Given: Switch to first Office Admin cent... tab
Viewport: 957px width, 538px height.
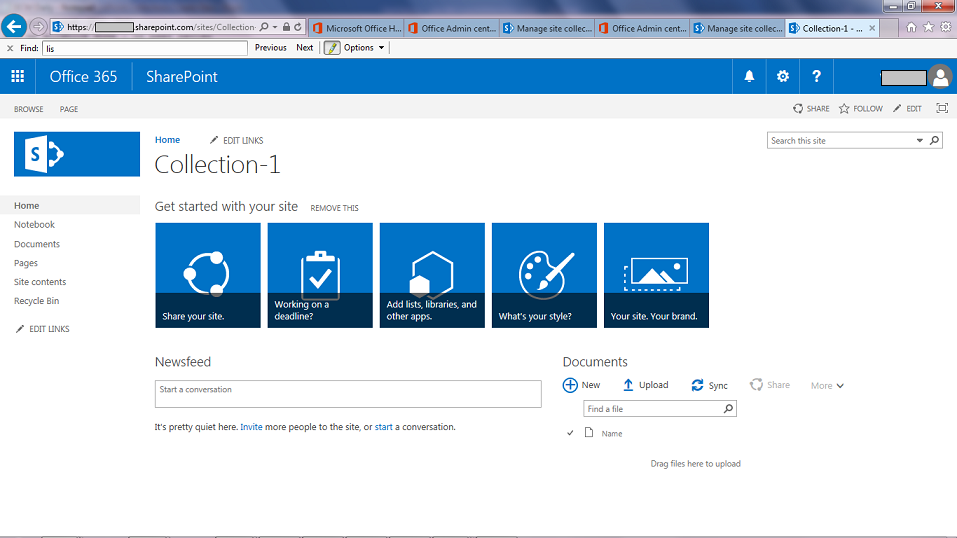Looking at the screenshot, I should (452, 28).
